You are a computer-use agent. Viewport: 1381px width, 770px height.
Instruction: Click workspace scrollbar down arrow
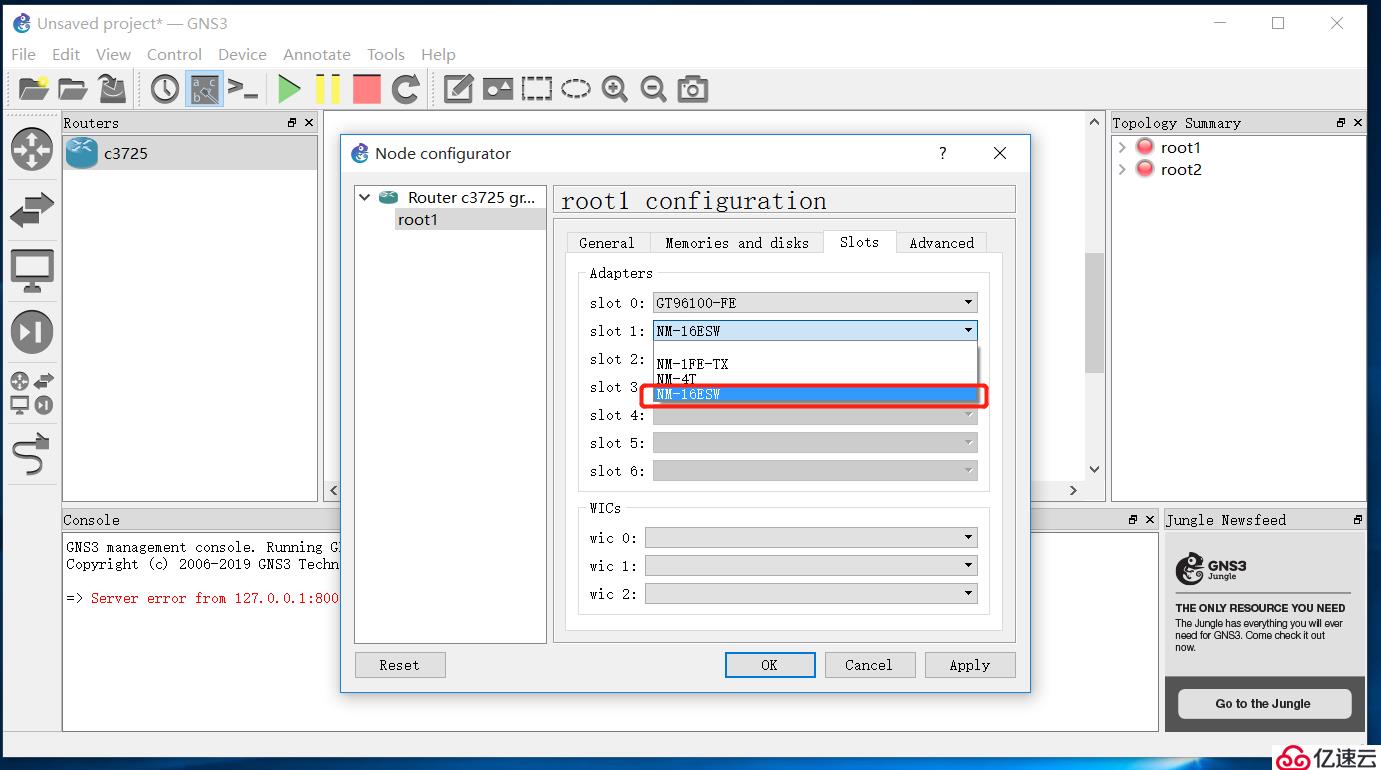pos(1094,469)
